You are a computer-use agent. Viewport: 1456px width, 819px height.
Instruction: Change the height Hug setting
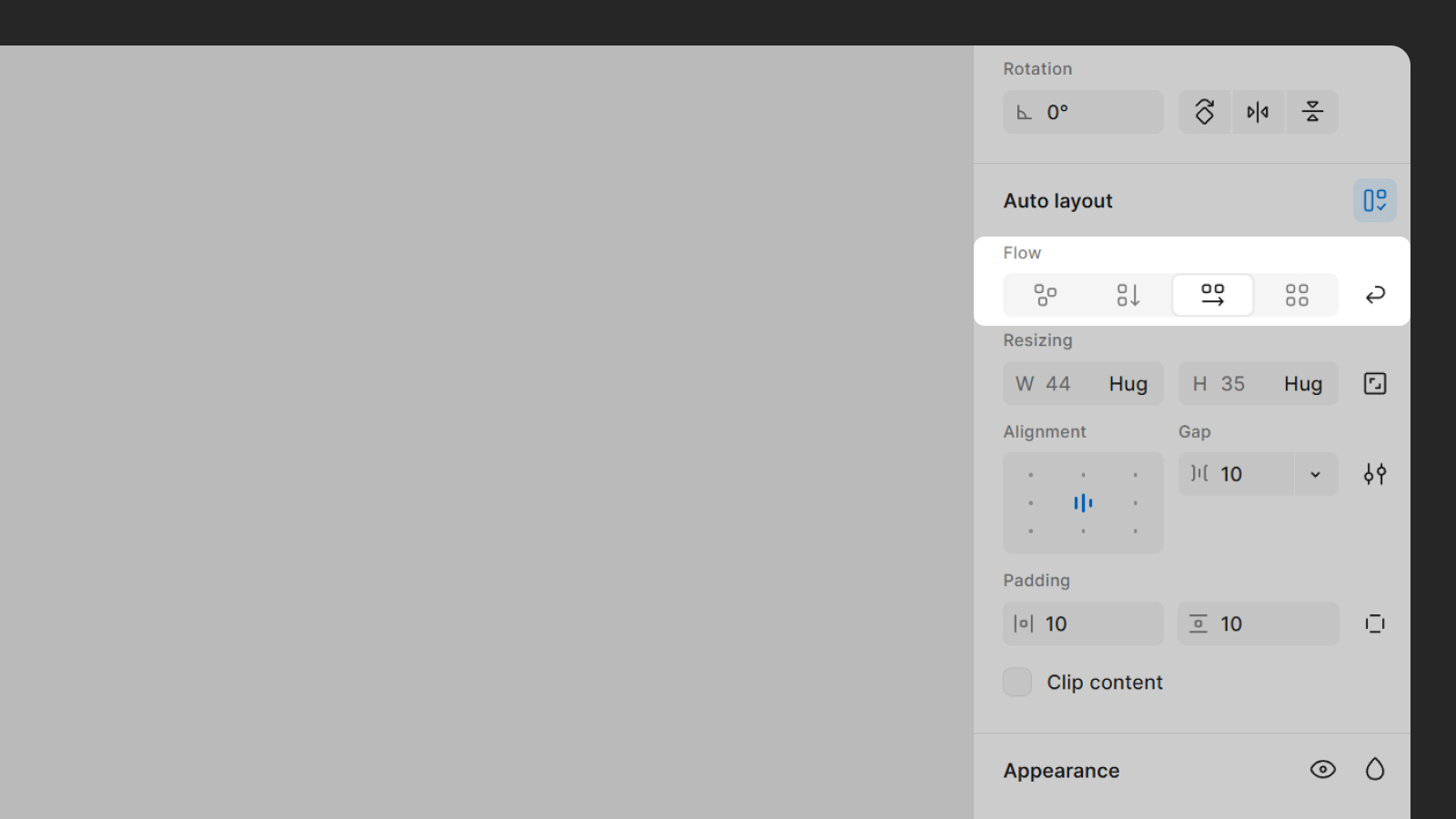[x=1302, y=383]
